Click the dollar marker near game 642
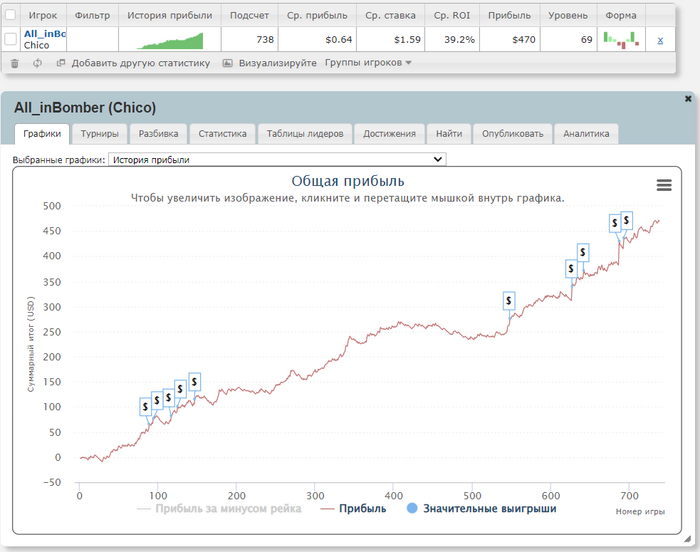 point(583,253)
